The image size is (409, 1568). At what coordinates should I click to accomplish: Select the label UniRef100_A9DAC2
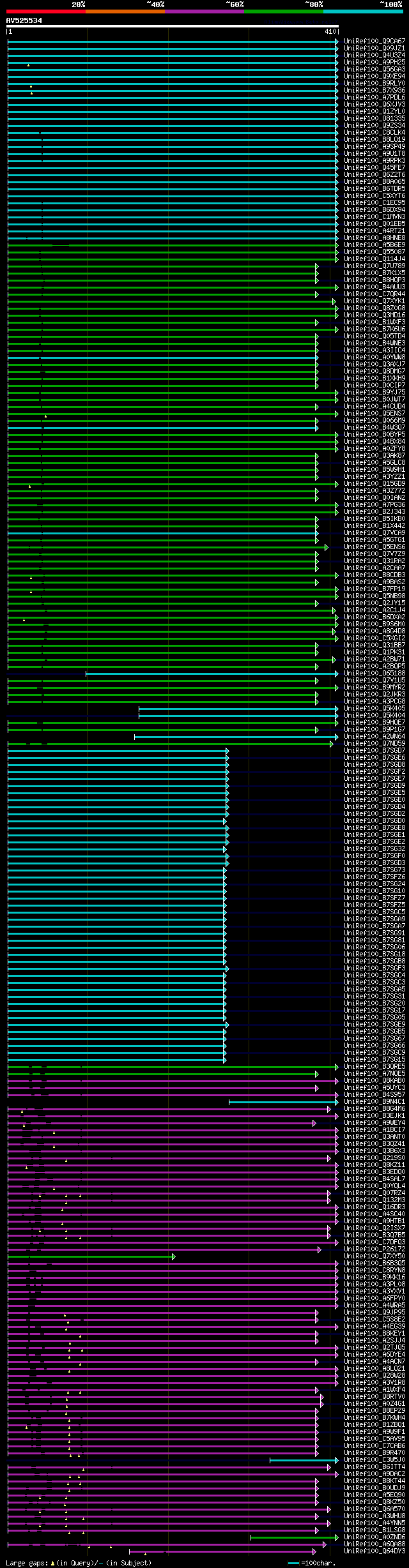click(374, 1474)
